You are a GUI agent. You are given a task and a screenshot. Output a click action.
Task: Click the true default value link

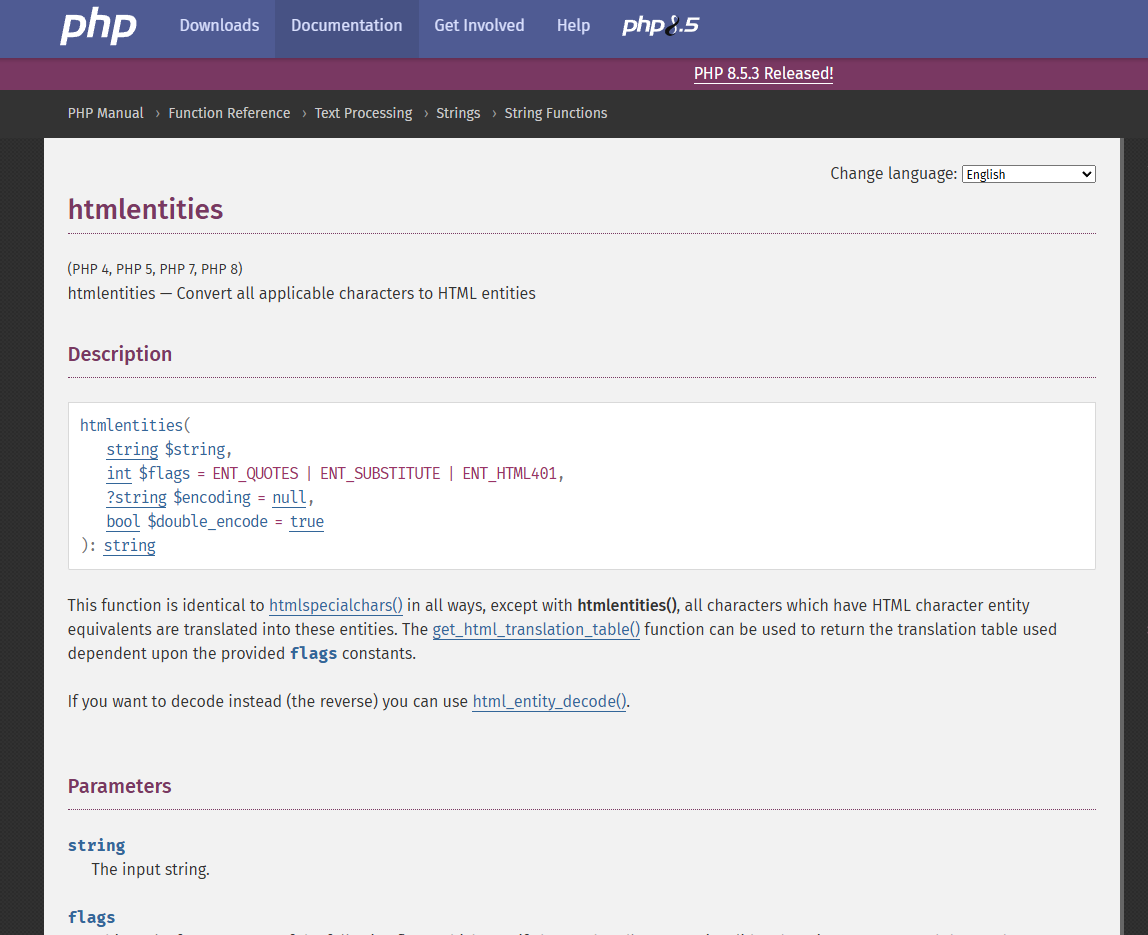[307, 521]
